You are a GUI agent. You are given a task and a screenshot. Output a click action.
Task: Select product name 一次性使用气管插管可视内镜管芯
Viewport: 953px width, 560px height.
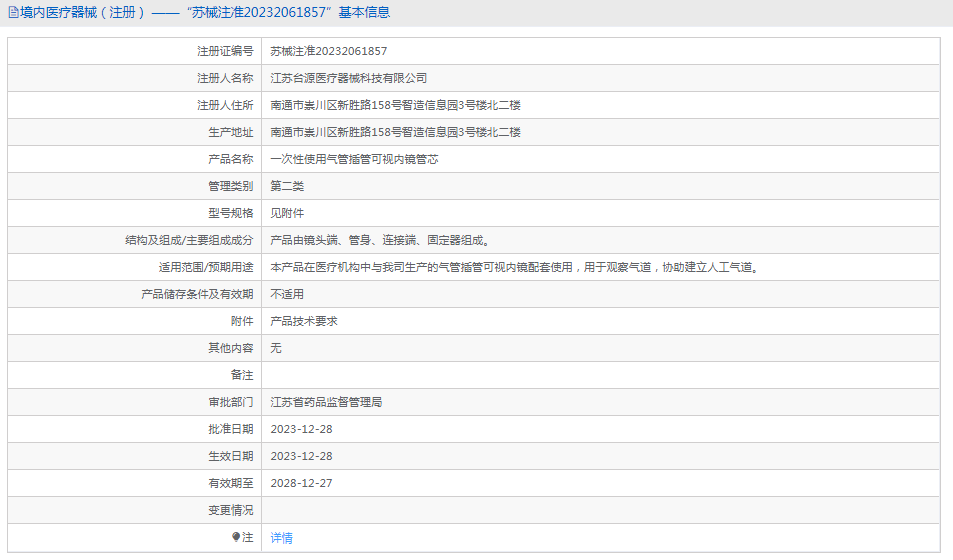click(x=354, y=159)
